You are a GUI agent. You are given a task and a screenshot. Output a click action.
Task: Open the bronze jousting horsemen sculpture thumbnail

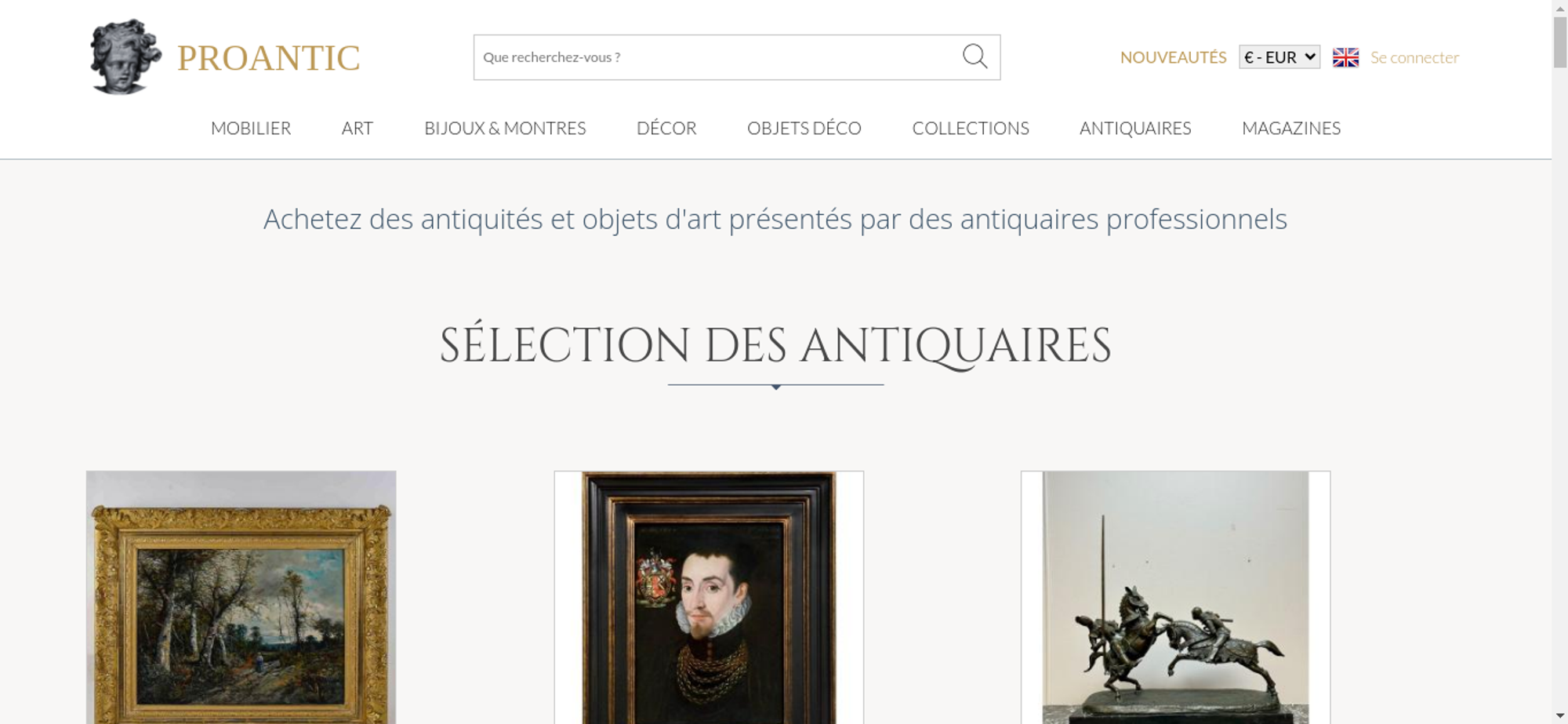tap(1175, 597)
